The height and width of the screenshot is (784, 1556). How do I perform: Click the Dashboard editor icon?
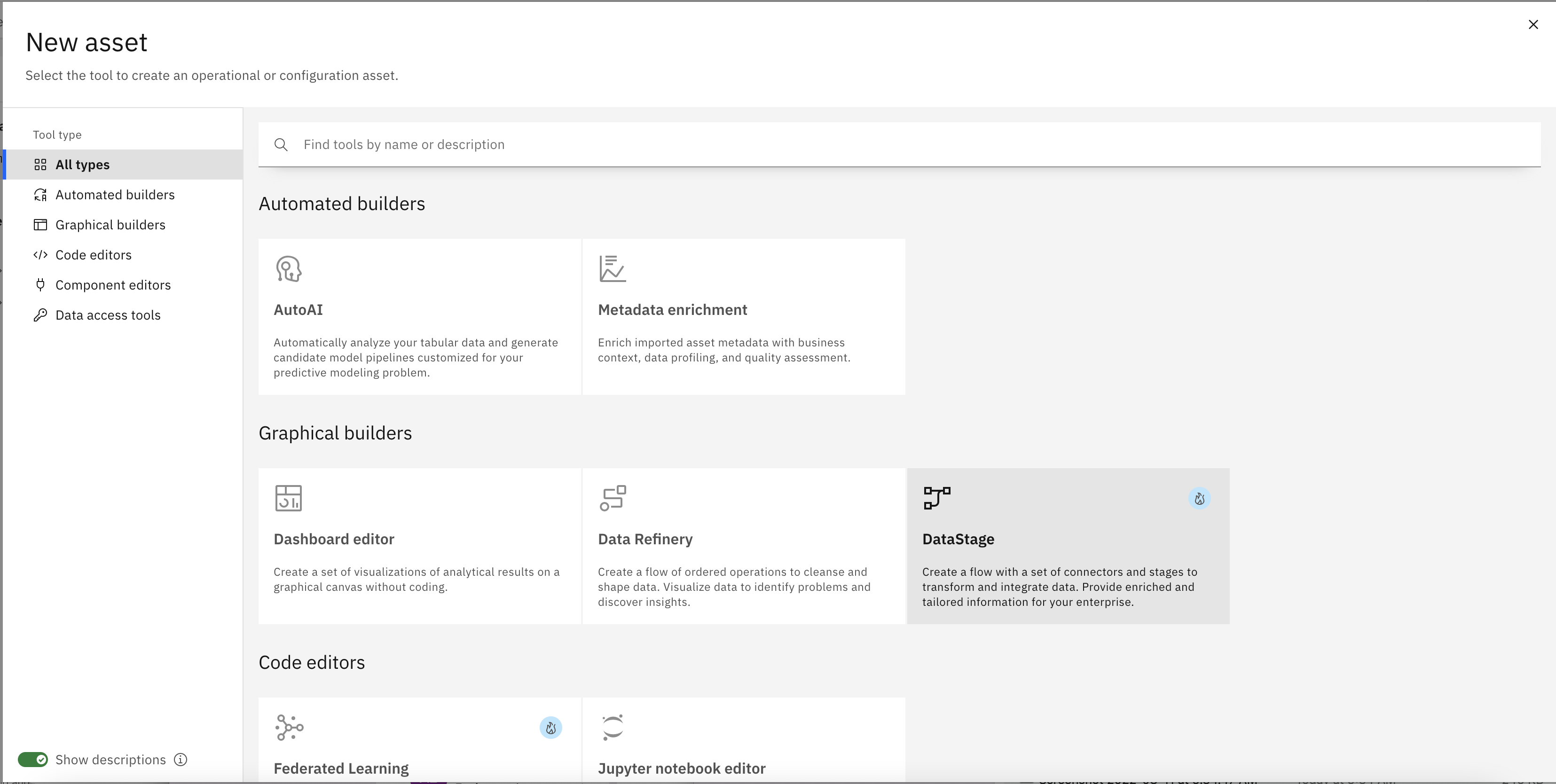[x=289, y=498]
